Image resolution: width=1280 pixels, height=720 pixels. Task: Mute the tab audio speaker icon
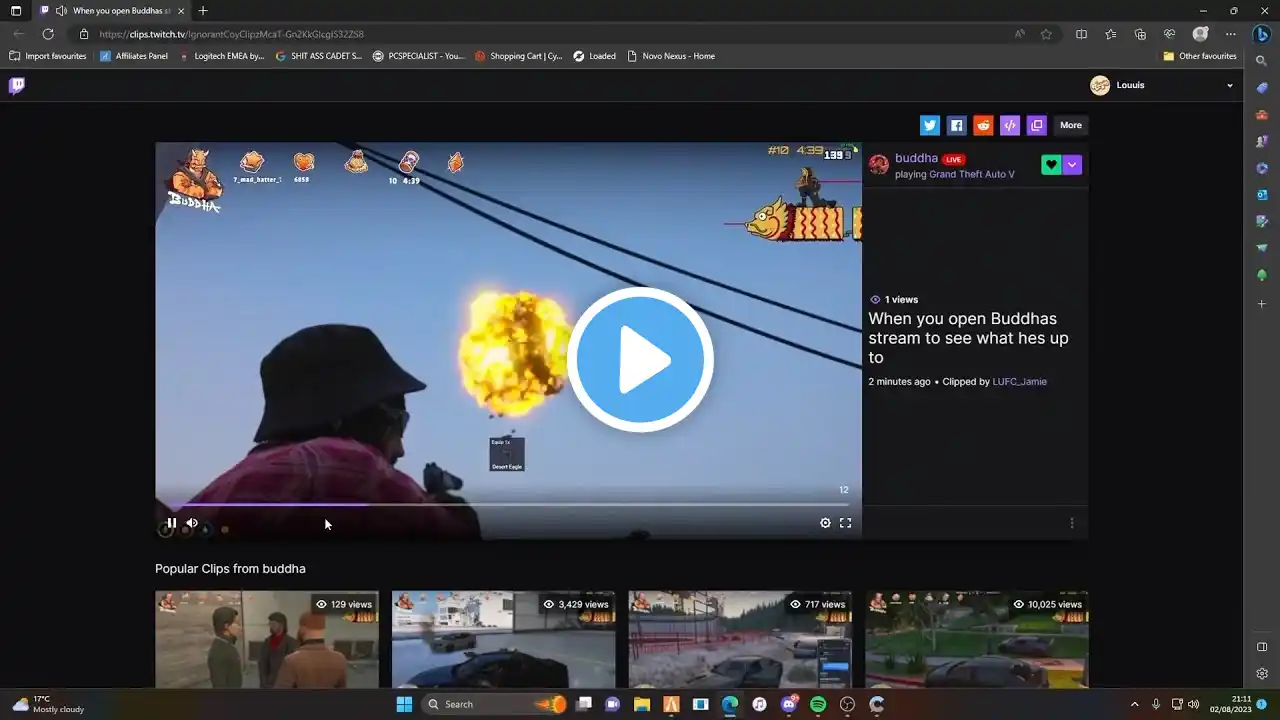point(62,11)
